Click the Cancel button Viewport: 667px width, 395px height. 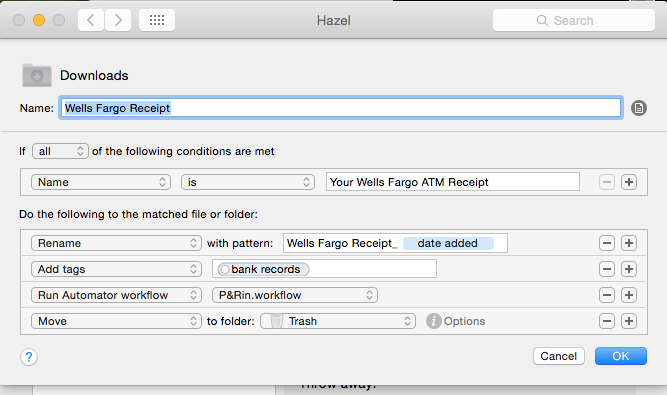point(559,356)
